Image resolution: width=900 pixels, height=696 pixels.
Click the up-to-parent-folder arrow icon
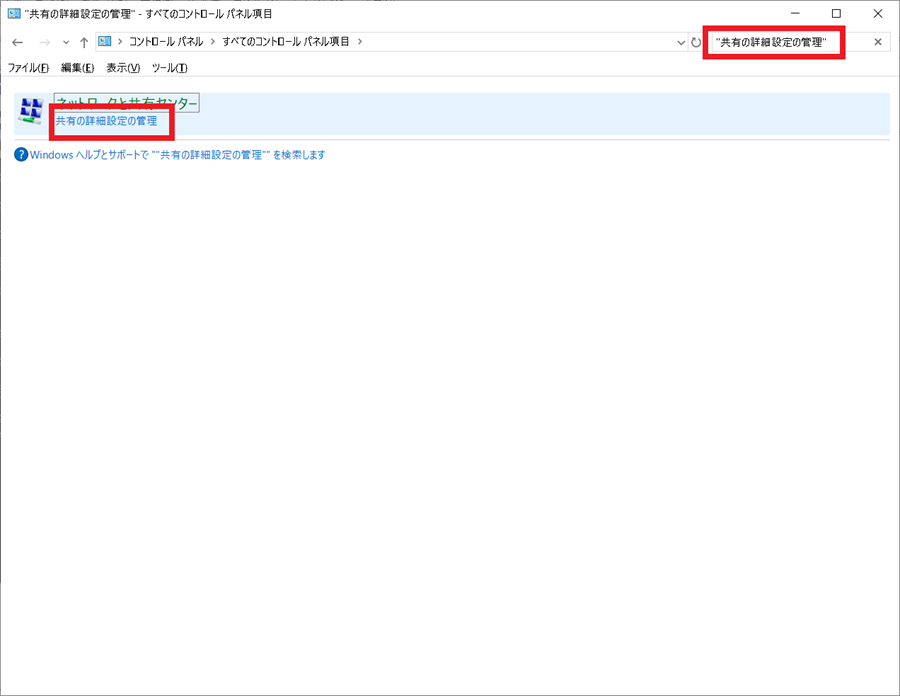(84, 42)
